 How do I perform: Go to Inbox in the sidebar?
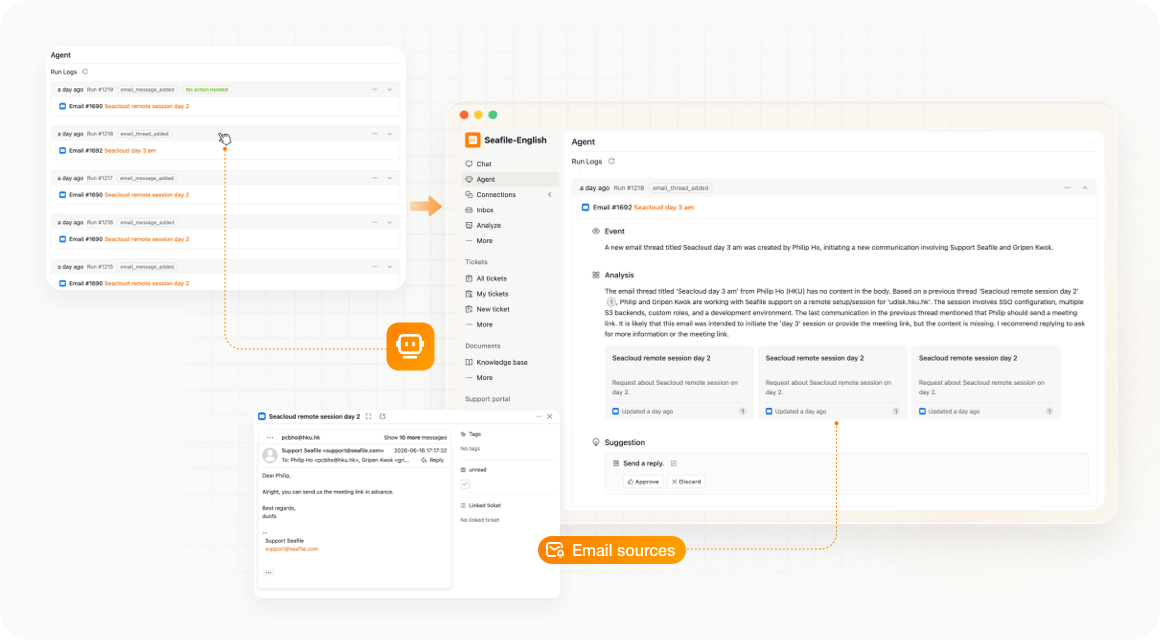(x=485, y=210)
